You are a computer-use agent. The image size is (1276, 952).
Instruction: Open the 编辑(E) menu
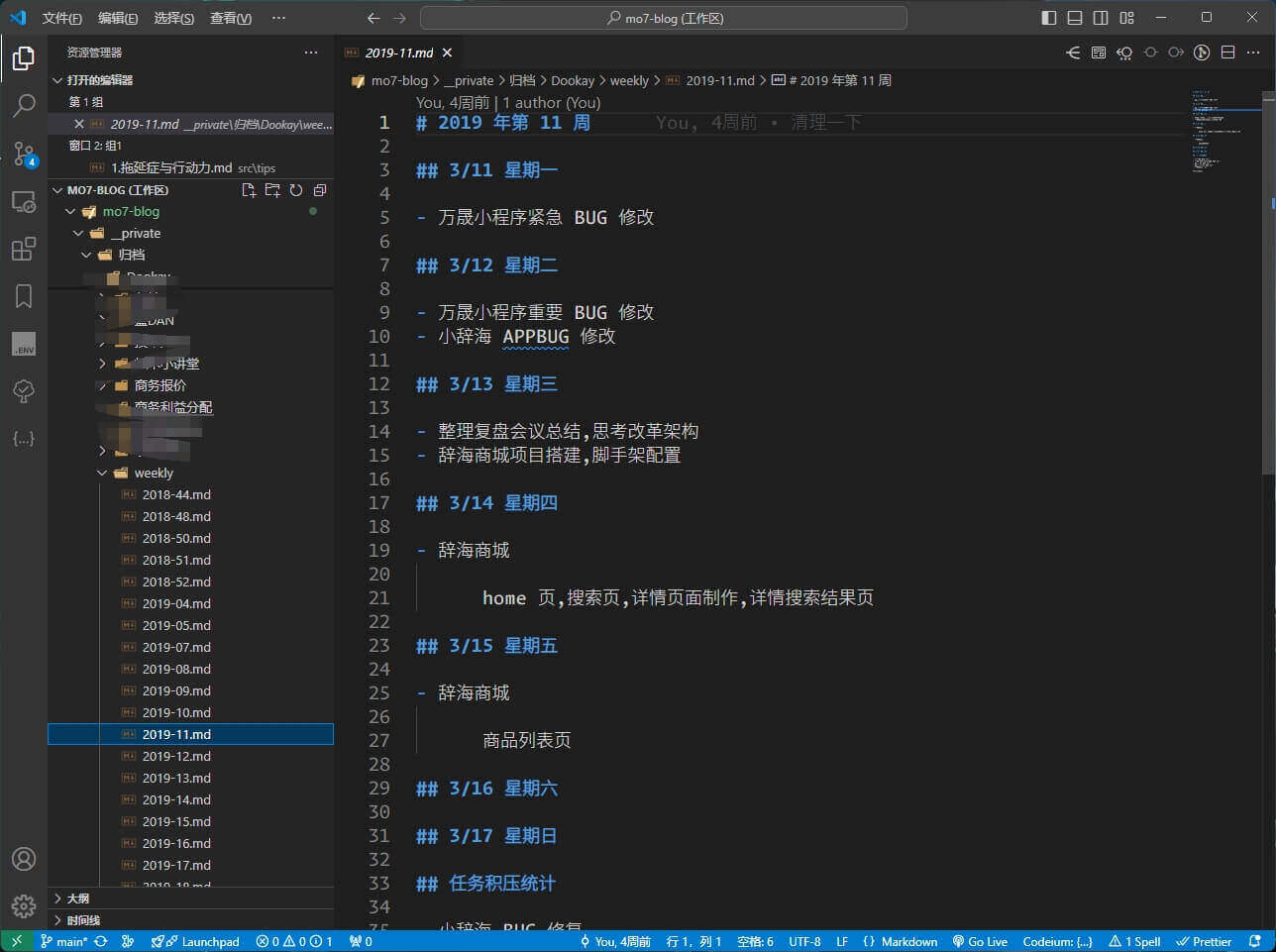pos(118,18)
